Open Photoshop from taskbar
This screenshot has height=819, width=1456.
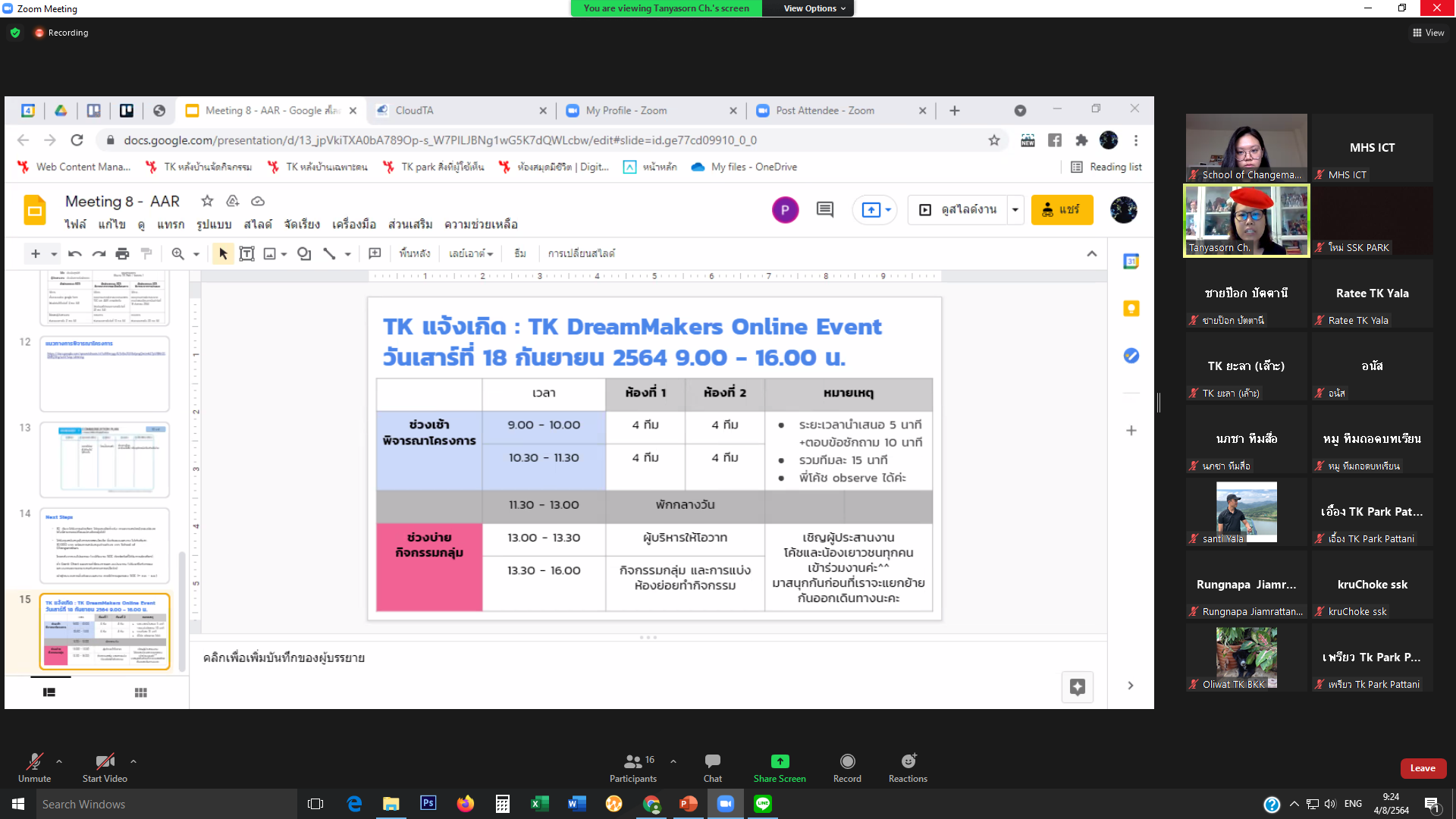tap(428, 804)
